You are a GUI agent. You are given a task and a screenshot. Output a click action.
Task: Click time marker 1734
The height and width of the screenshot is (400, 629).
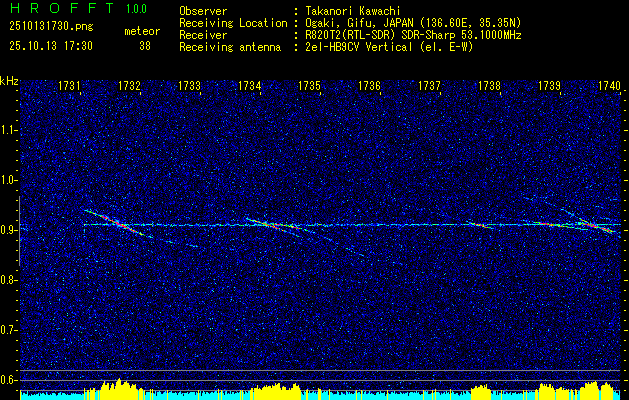click(x=250, y=85)
